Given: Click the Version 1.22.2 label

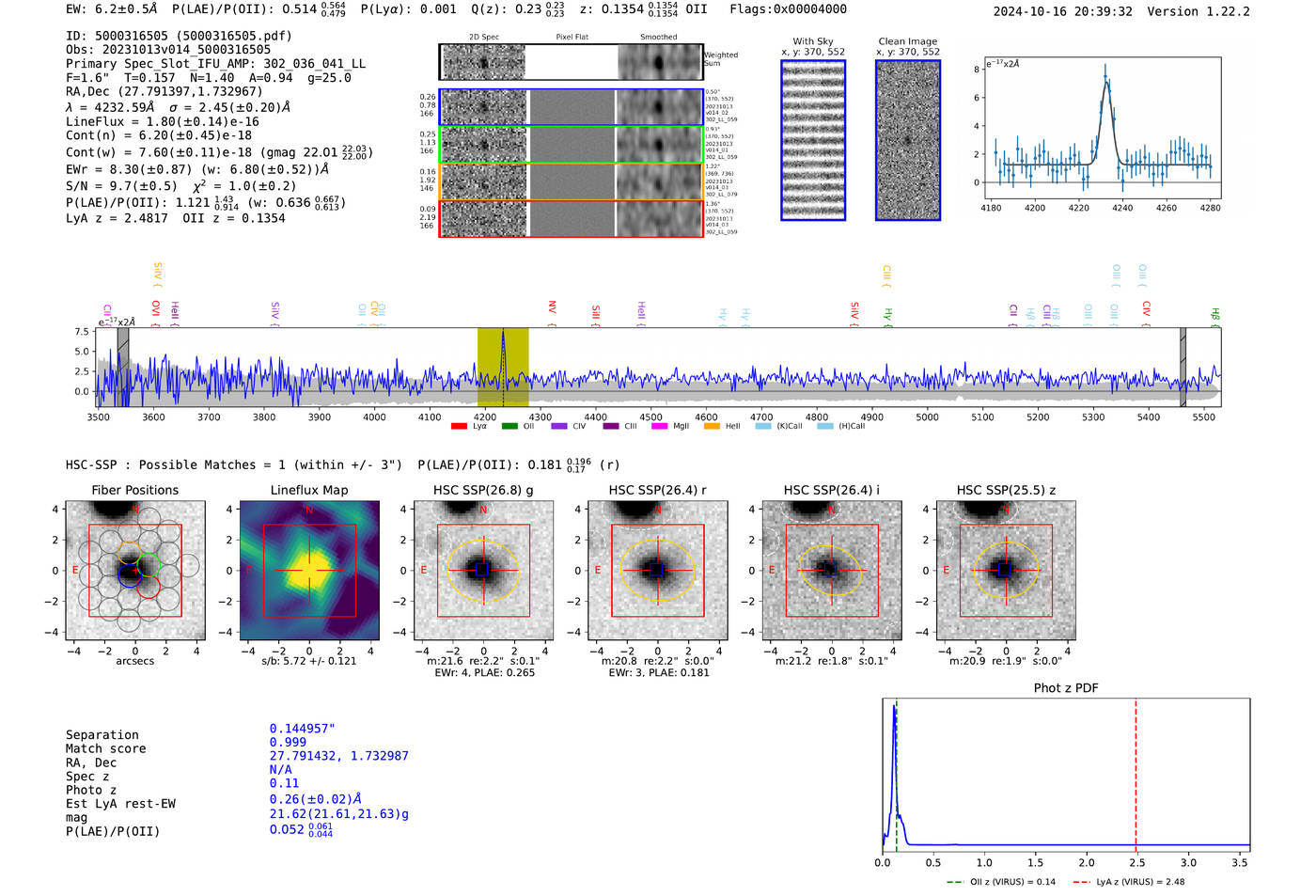Looking at the screenshot, I should pos(1198,11).
